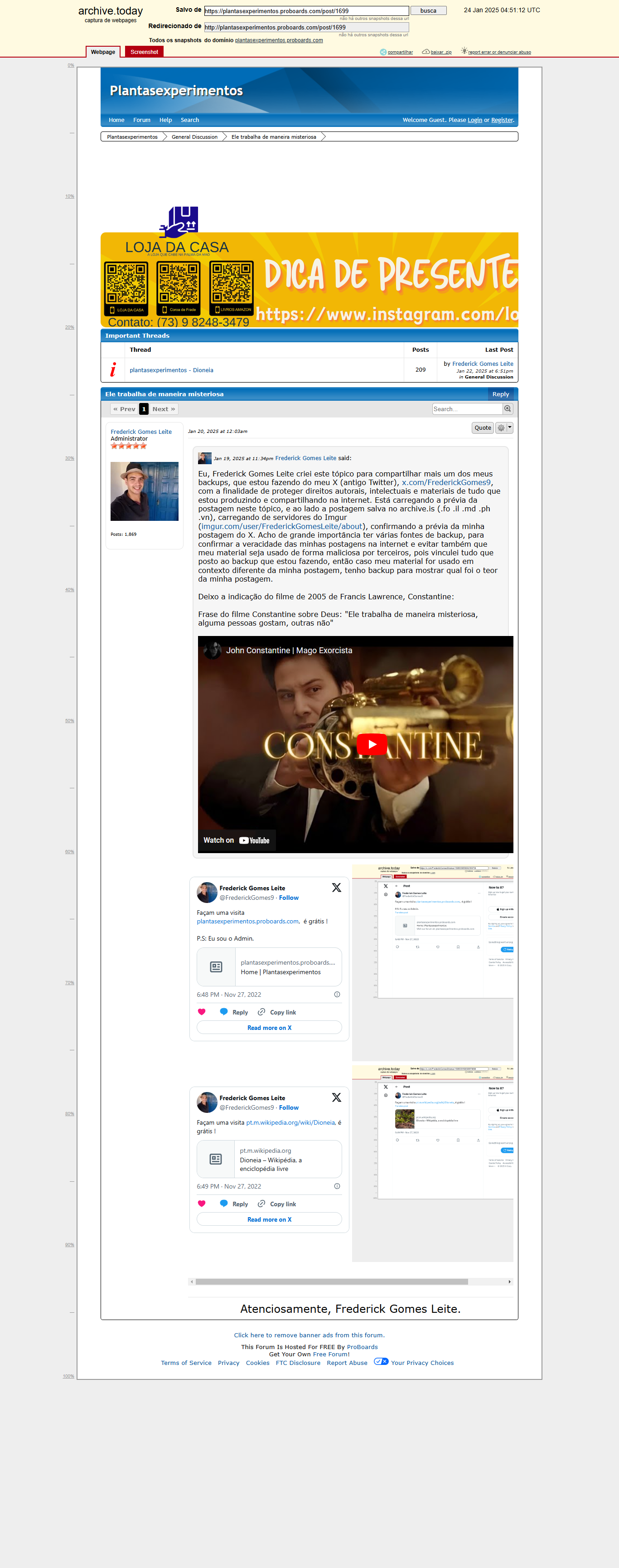This screenshot has height=1568, width=619.
Task: Click Read more on X in Dioneia tweet
Action: [x=269, y=1219]
